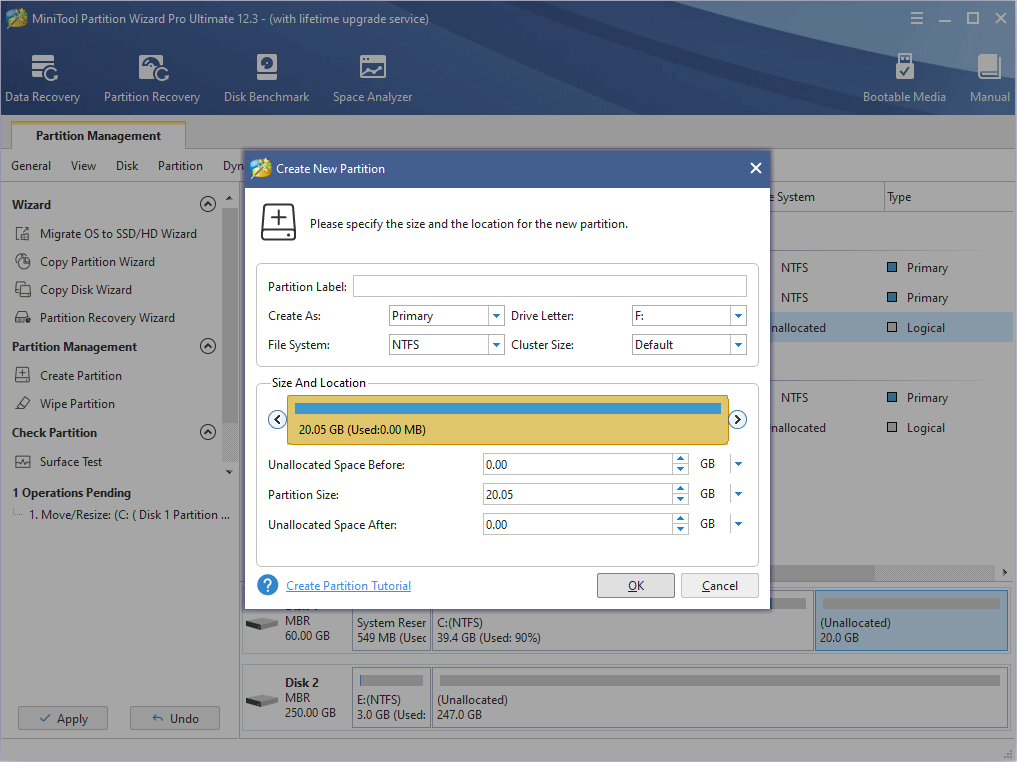Screen dimensions: 1017x762
Task: Click Unallocated Space After field
Action: tap(578, 524)
